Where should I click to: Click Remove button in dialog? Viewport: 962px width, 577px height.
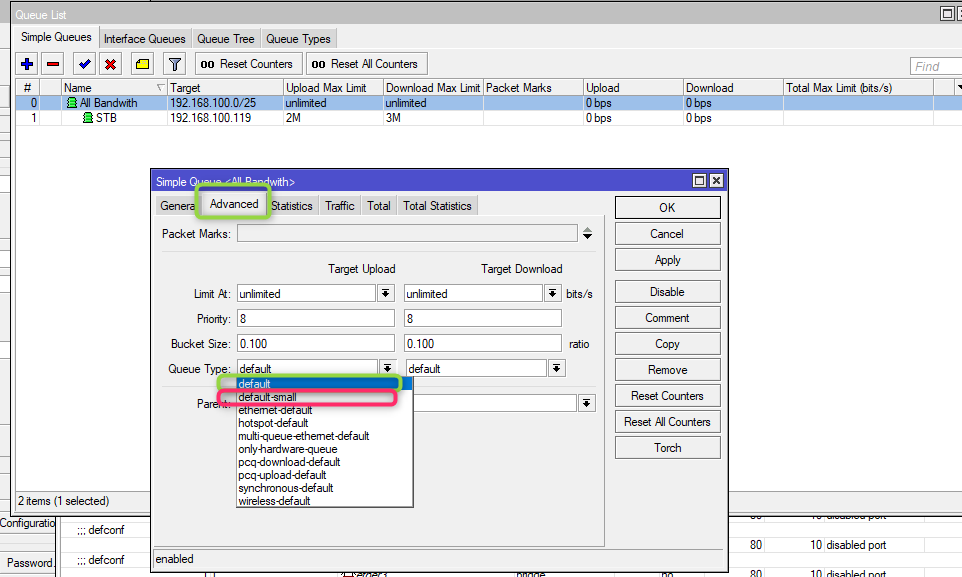(668, 370)
